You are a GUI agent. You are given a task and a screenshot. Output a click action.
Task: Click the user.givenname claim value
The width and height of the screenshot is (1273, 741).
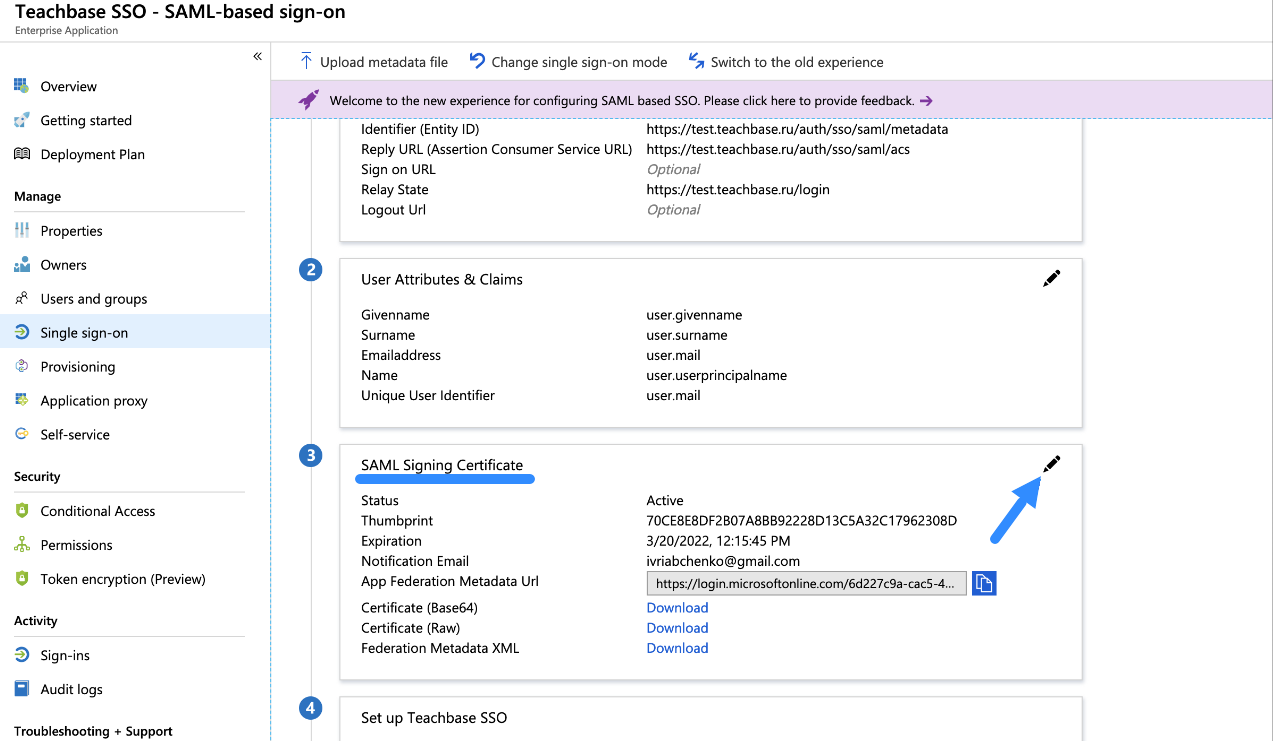click(694, 314)
